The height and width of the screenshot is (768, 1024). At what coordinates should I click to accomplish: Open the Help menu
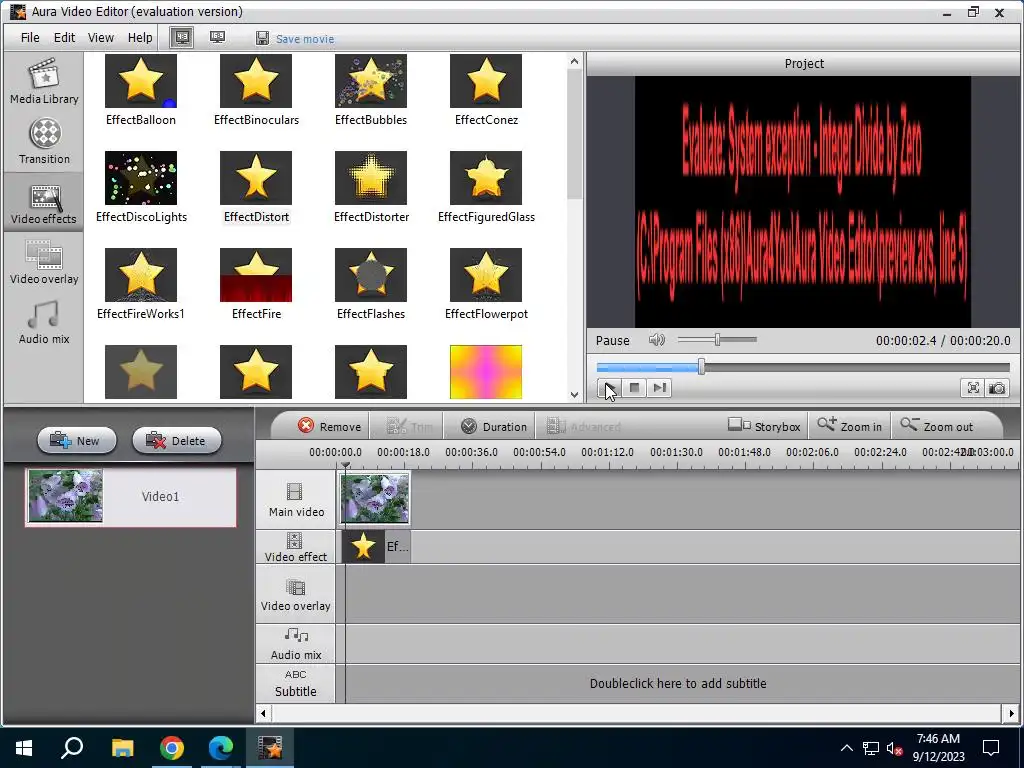point(140,38)
